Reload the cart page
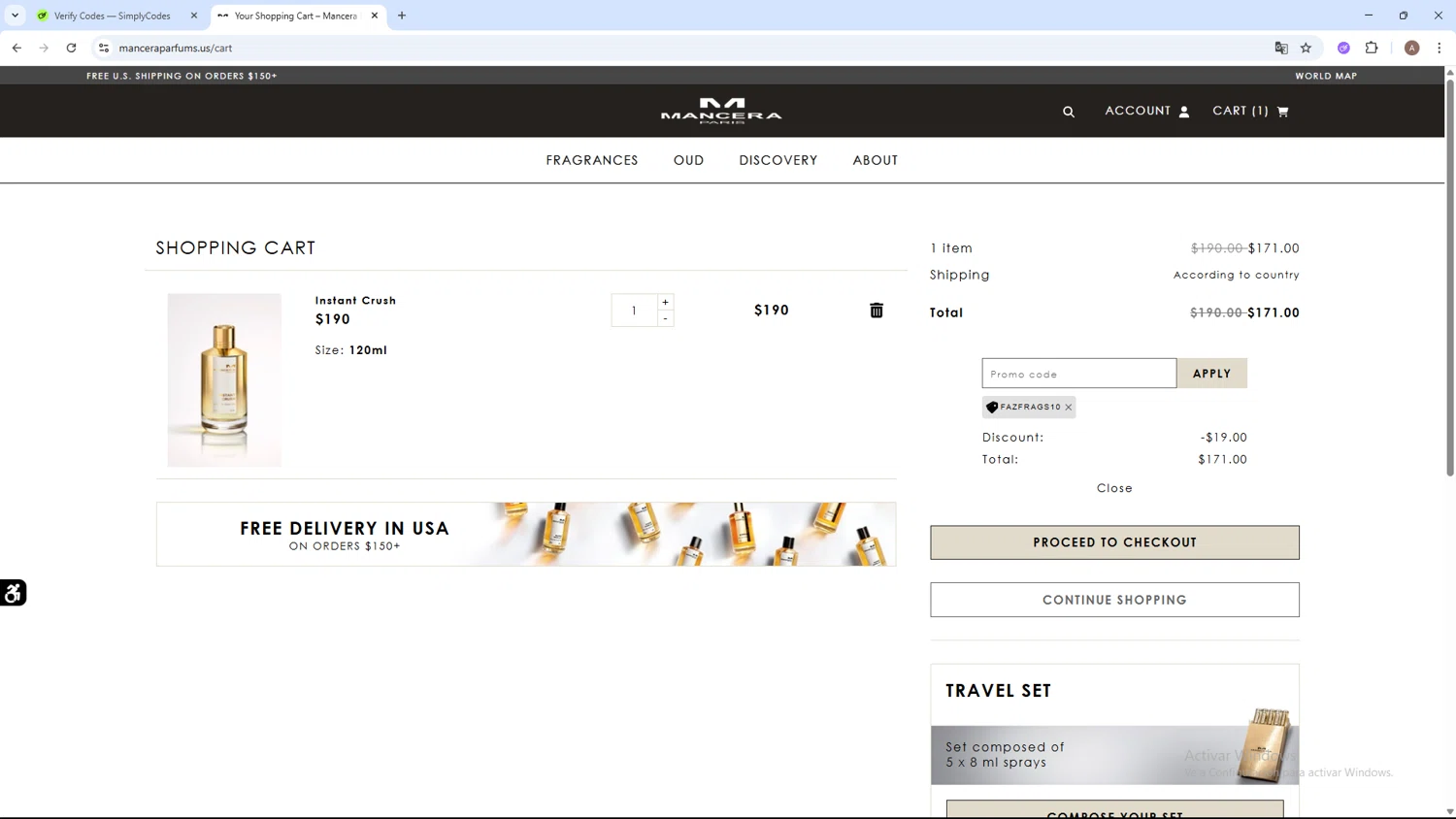The height and width of the screenshot is (819, 1456). [x=71, y=48]
